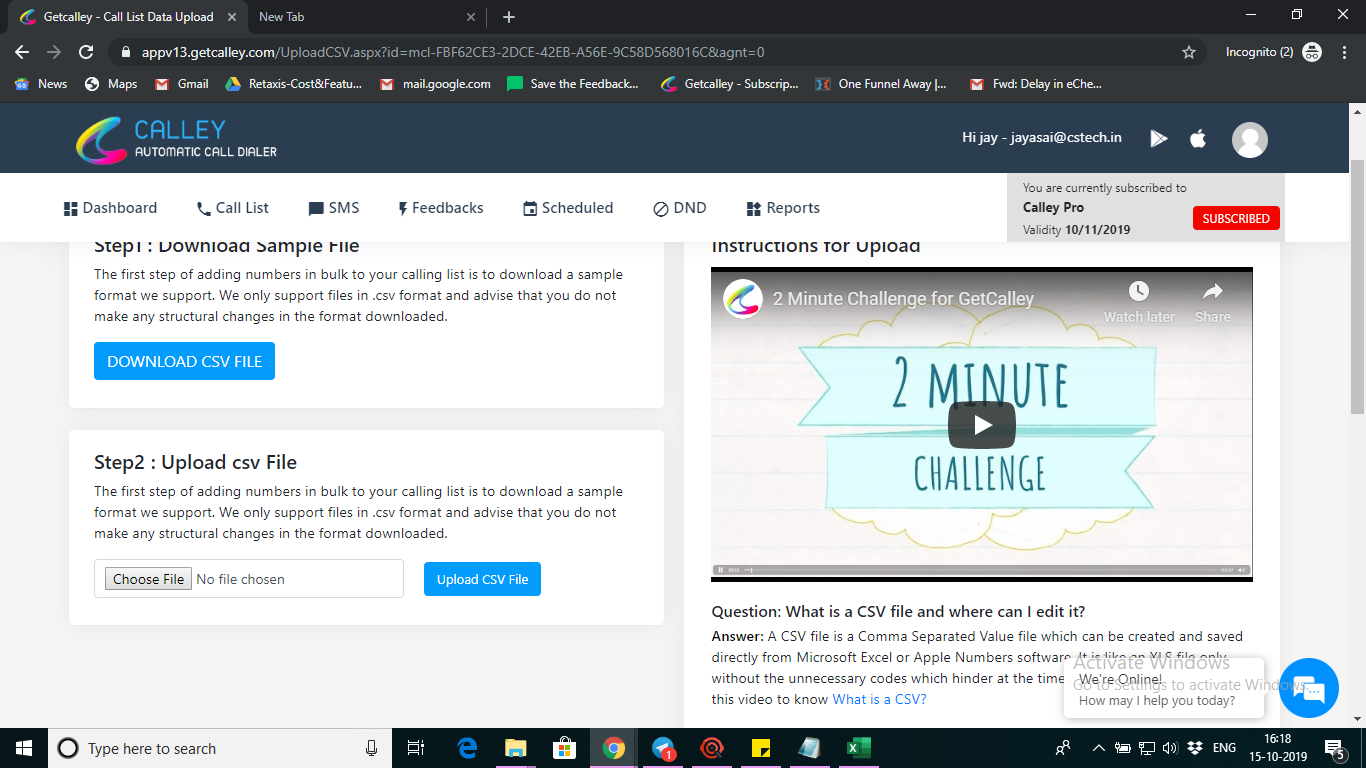
Task: Click the Chrome taskbar icon
Action: 614,748
